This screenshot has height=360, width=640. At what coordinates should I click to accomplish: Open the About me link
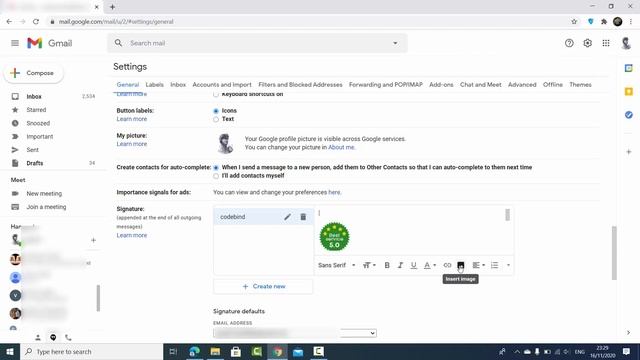(341, 147)
